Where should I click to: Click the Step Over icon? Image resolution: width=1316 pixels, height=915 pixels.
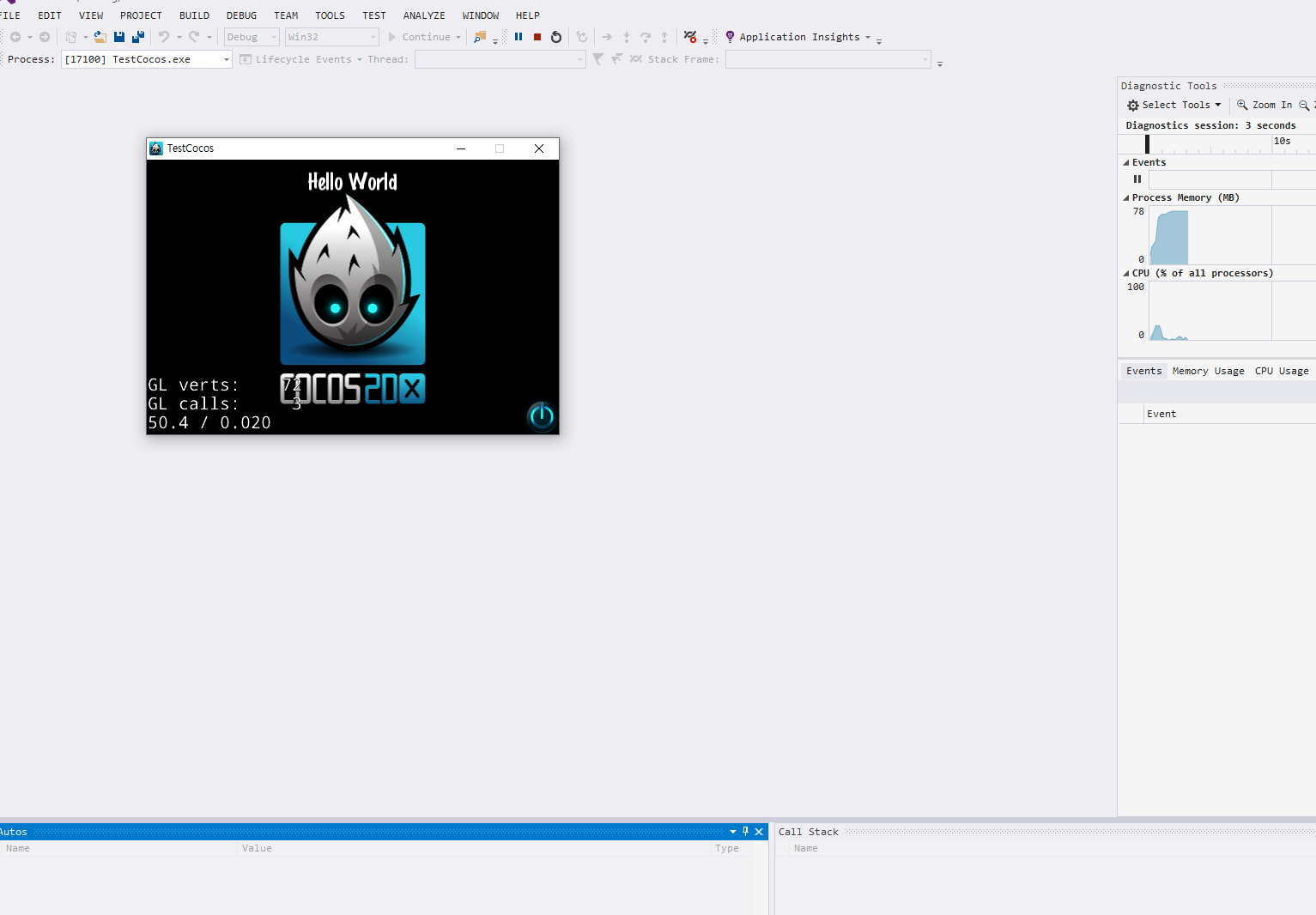point(646,37)
